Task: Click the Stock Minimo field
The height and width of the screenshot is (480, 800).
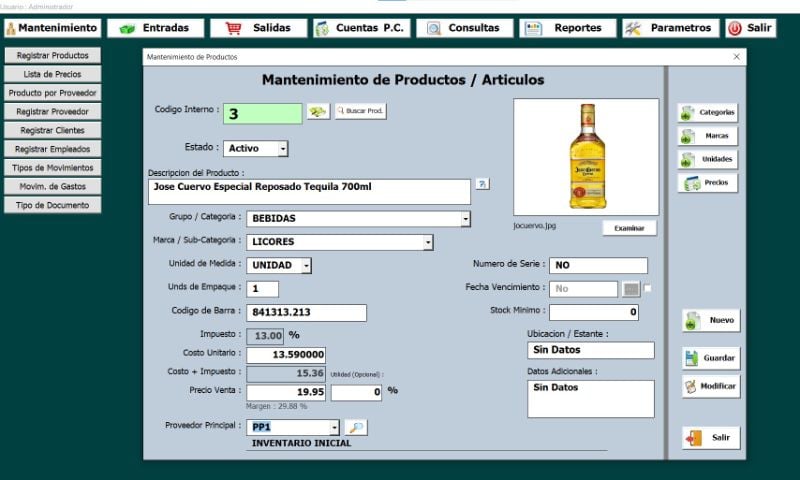Action: click(594, 312)
